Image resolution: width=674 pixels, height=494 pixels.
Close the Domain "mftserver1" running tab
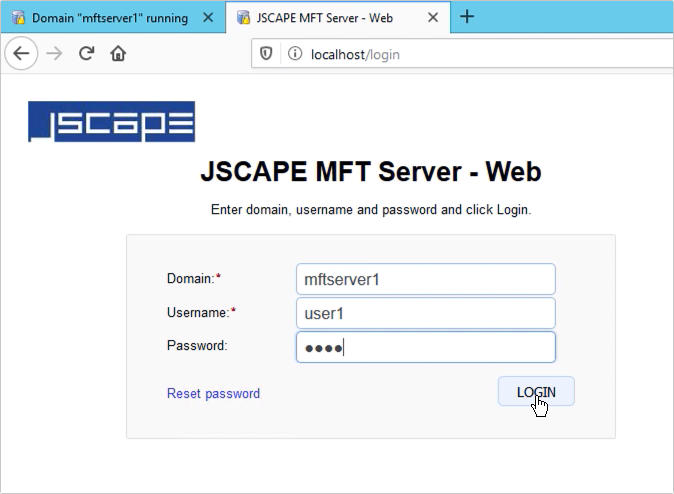[207, 18]
